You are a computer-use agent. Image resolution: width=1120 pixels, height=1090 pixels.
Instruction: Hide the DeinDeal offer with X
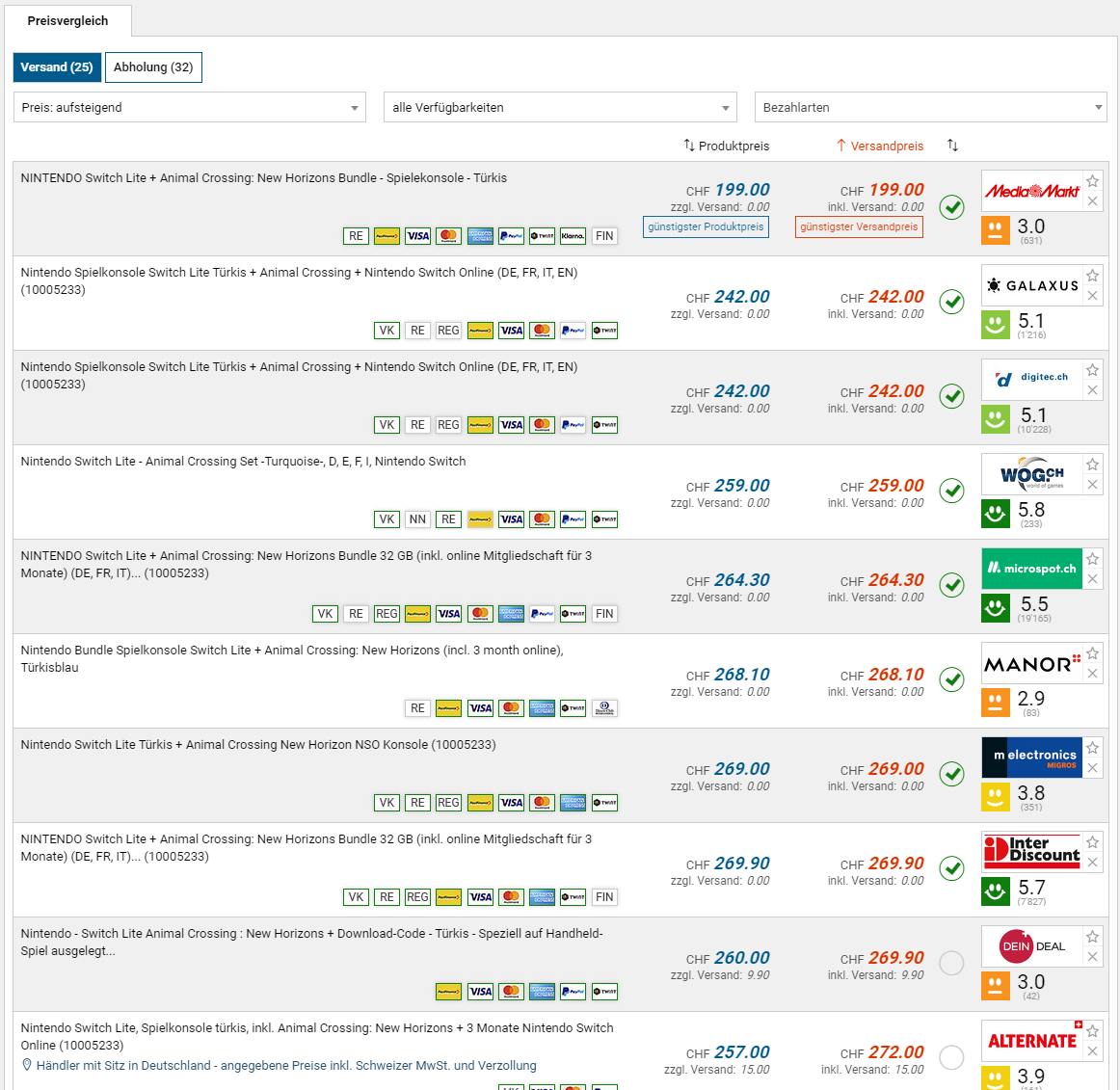click(x=1092, y=957)
